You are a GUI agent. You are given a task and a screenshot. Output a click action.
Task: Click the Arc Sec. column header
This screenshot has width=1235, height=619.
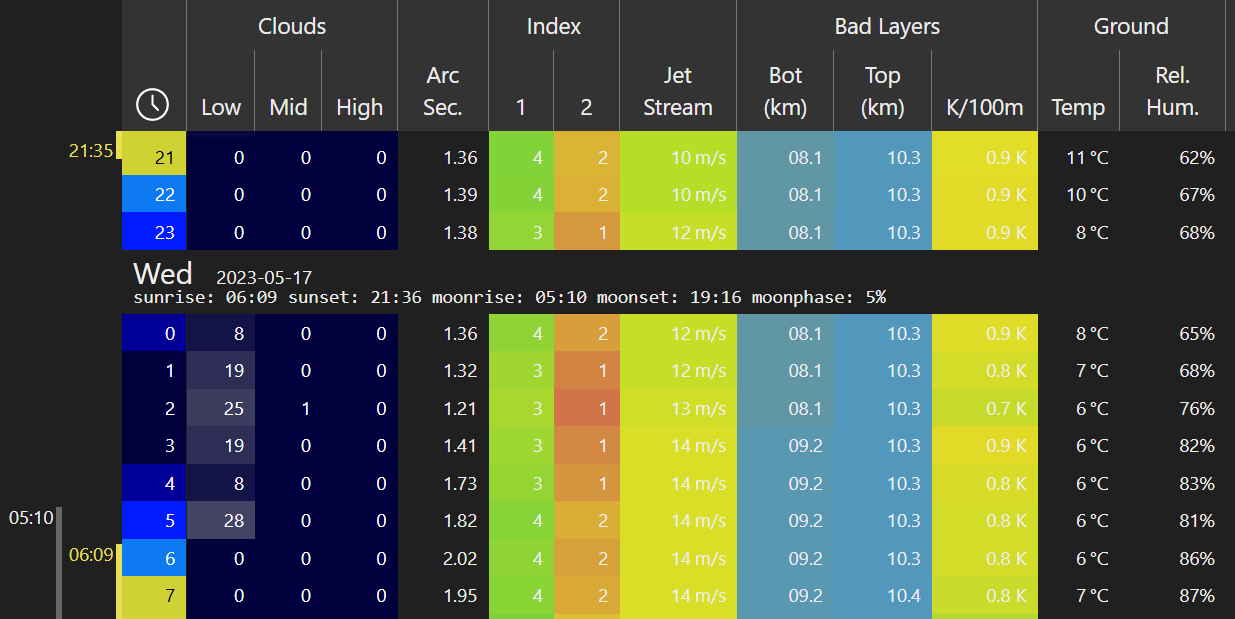443,91
